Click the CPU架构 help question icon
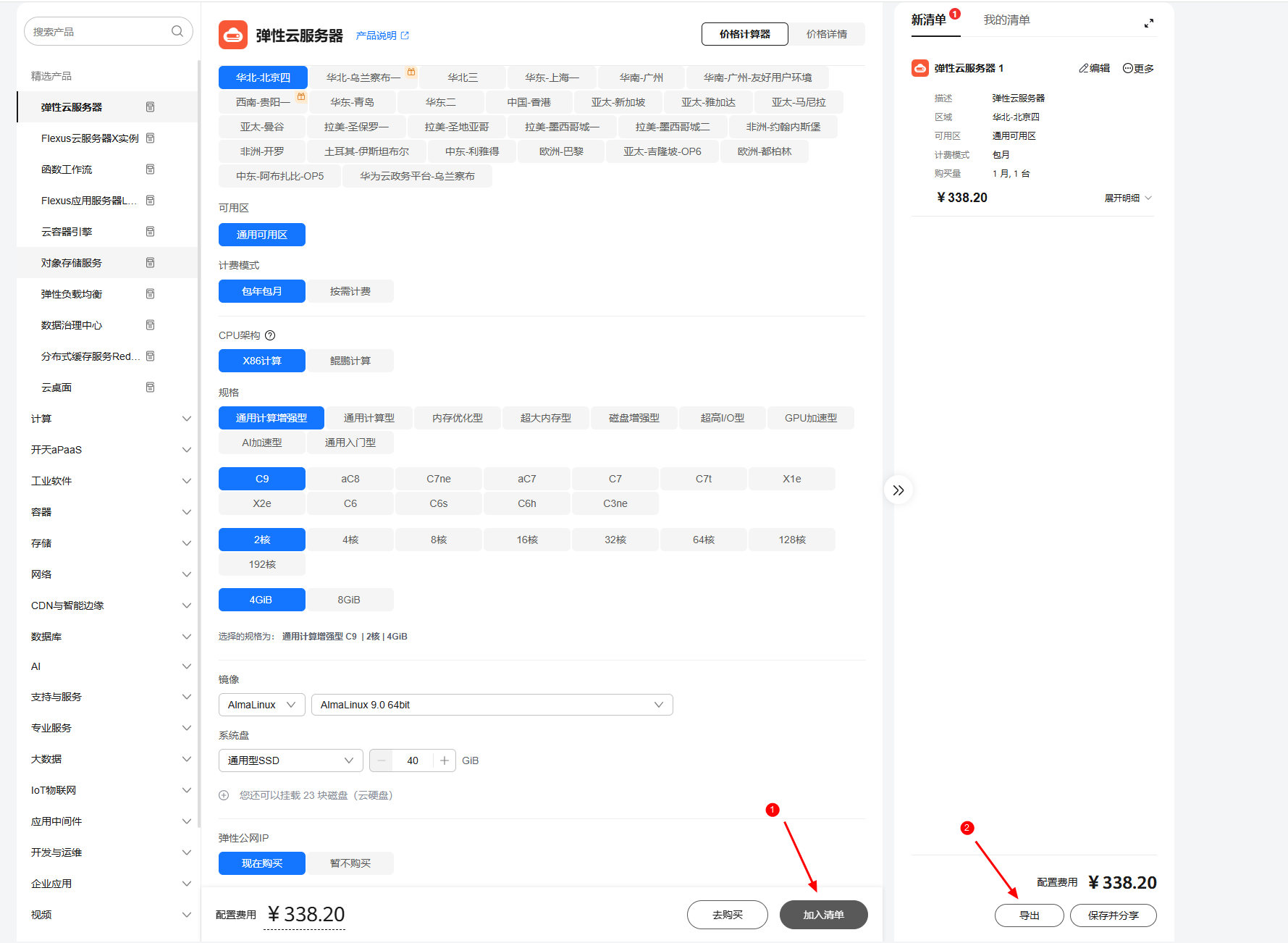Viewport: 1288px width, 943px height. [x=270, y=335]
